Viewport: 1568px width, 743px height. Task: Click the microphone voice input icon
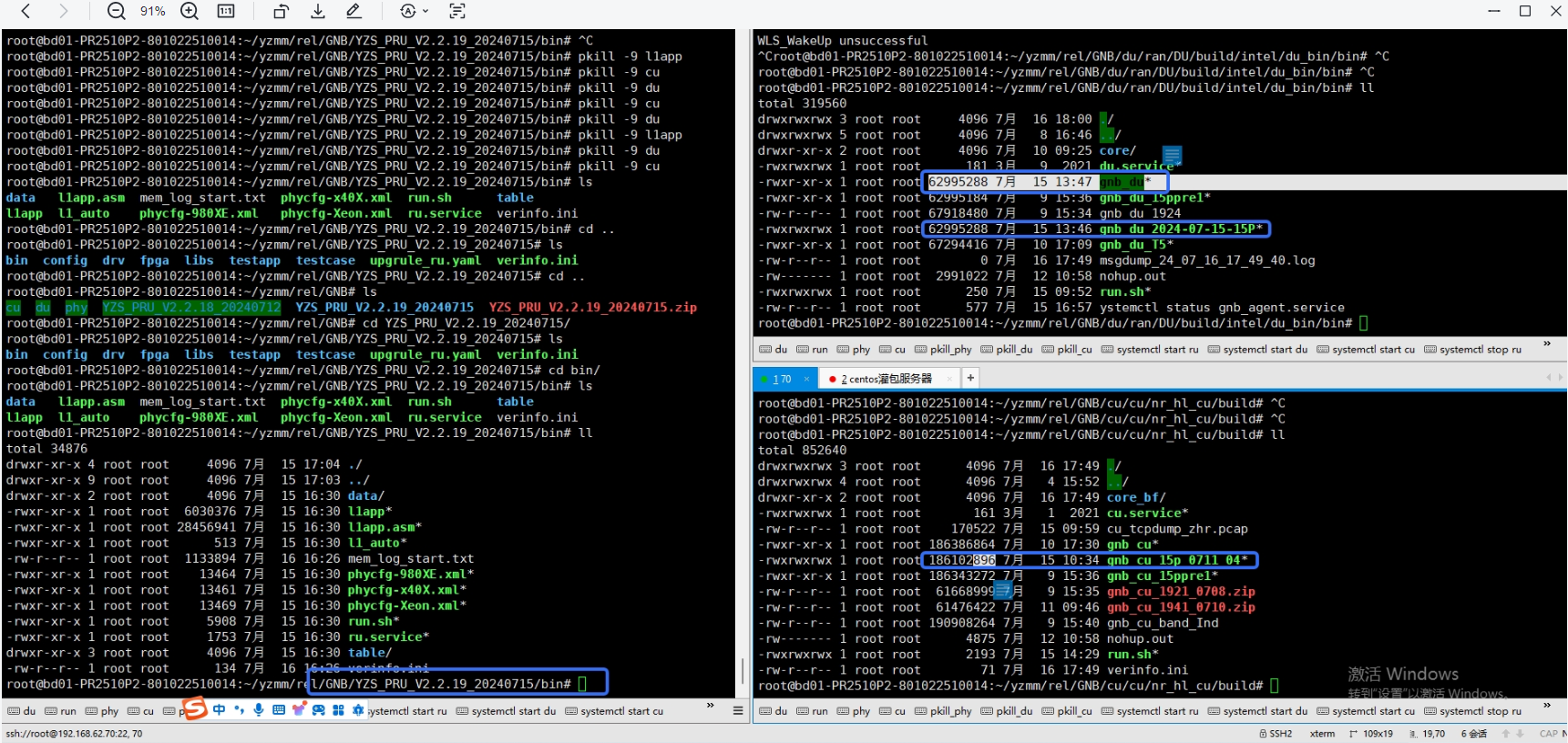259,709
